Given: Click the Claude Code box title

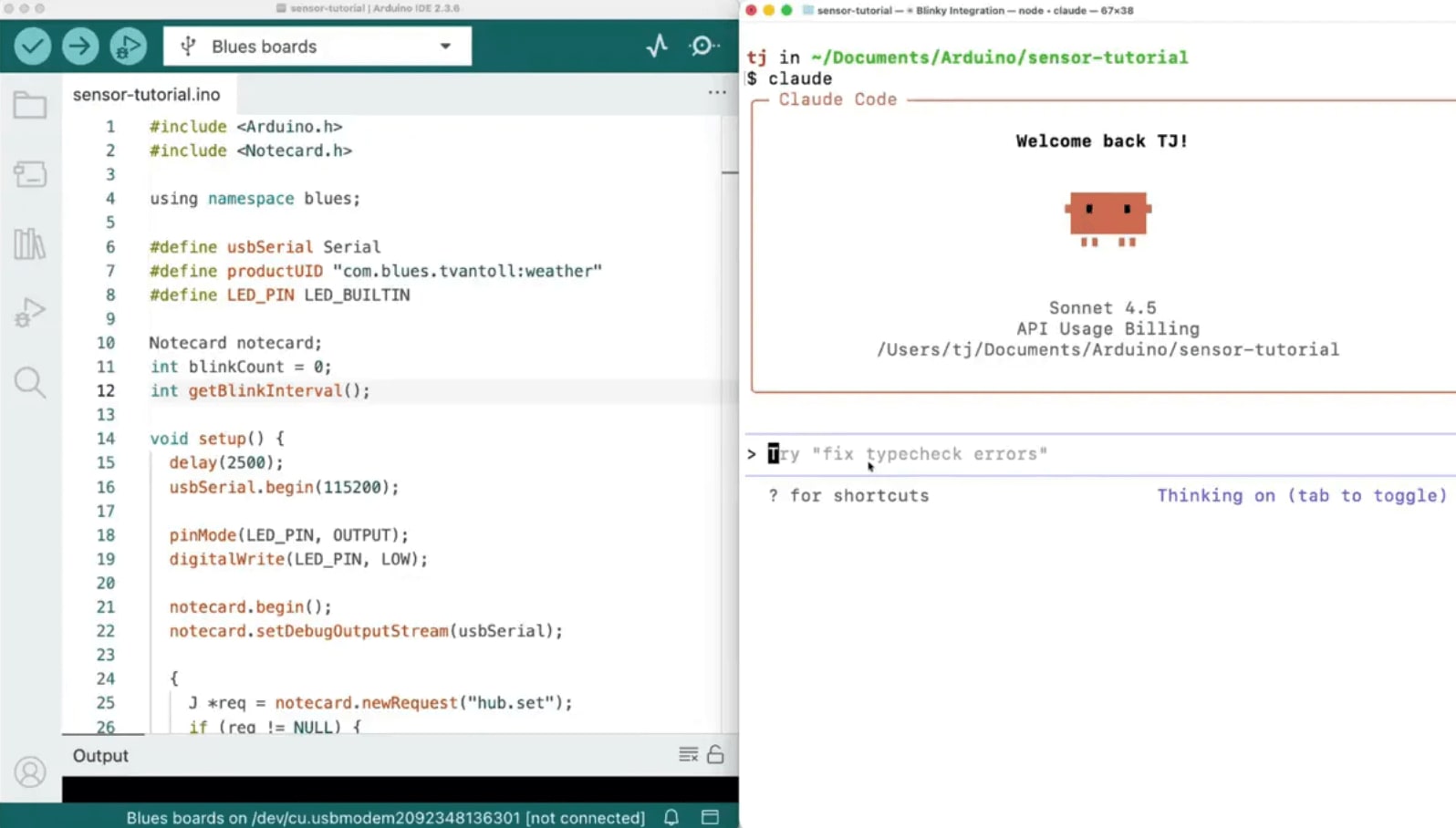Looking at the screenshot, I should (837, 99).
